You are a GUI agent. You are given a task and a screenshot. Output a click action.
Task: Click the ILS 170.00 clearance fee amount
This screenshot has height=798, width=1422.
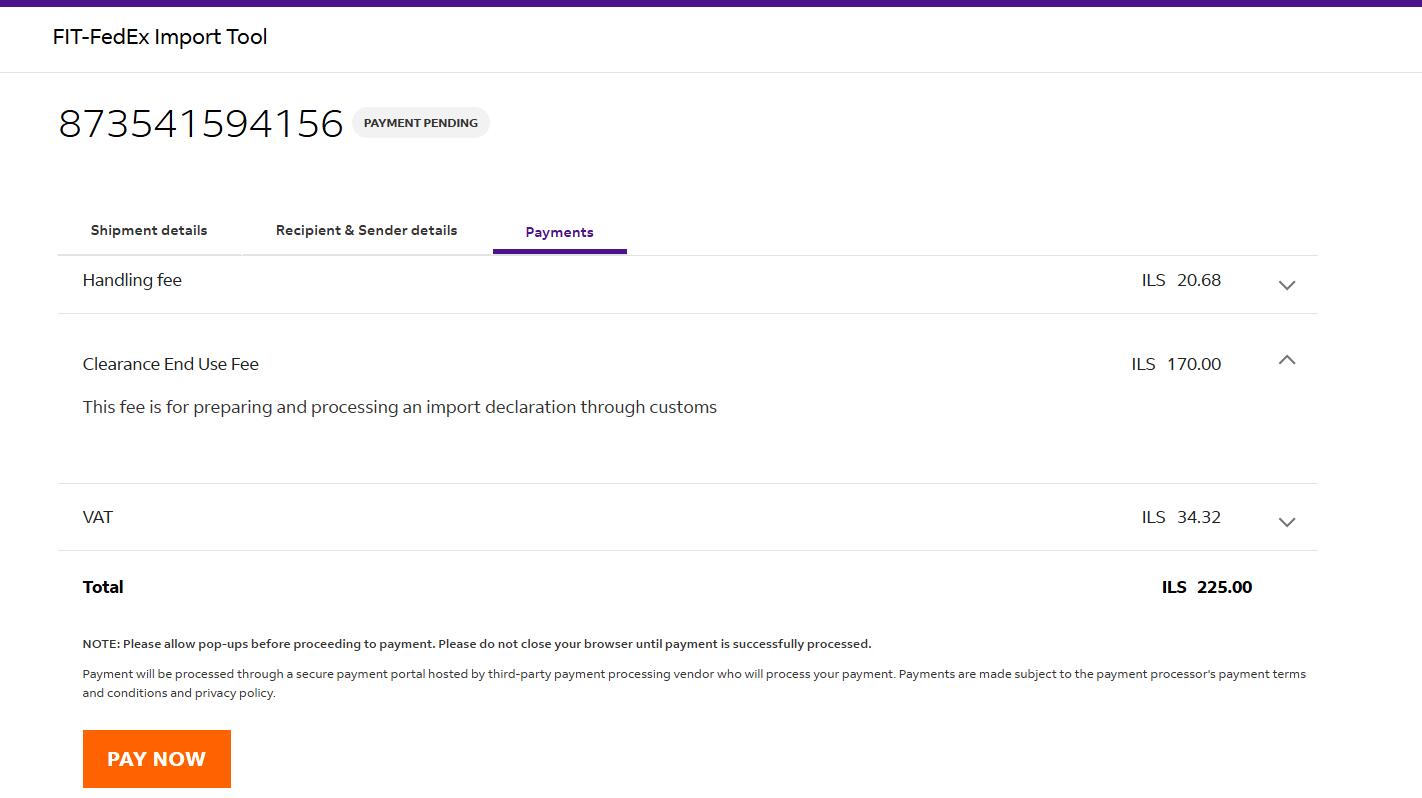(x=1176, y=364)
